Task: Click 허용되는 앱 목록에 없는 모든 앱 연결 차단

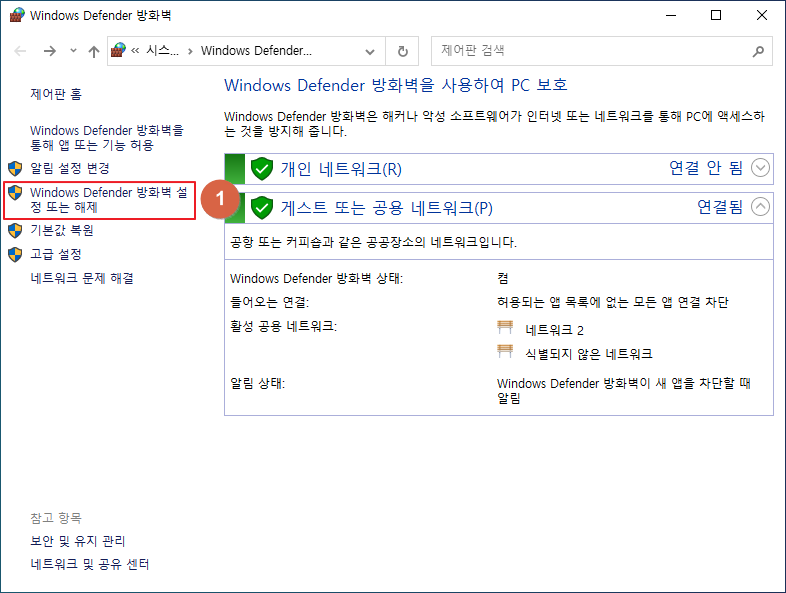Action: click(613, 302)
